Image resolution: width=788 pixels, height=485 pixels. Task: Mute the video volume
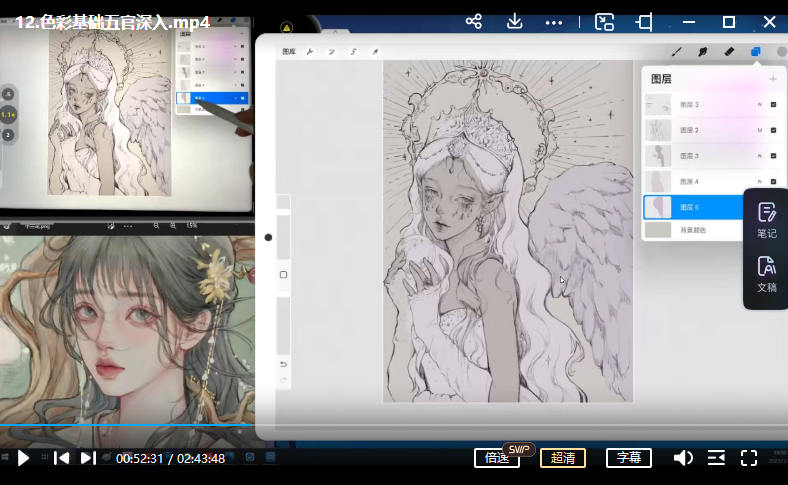683,458
